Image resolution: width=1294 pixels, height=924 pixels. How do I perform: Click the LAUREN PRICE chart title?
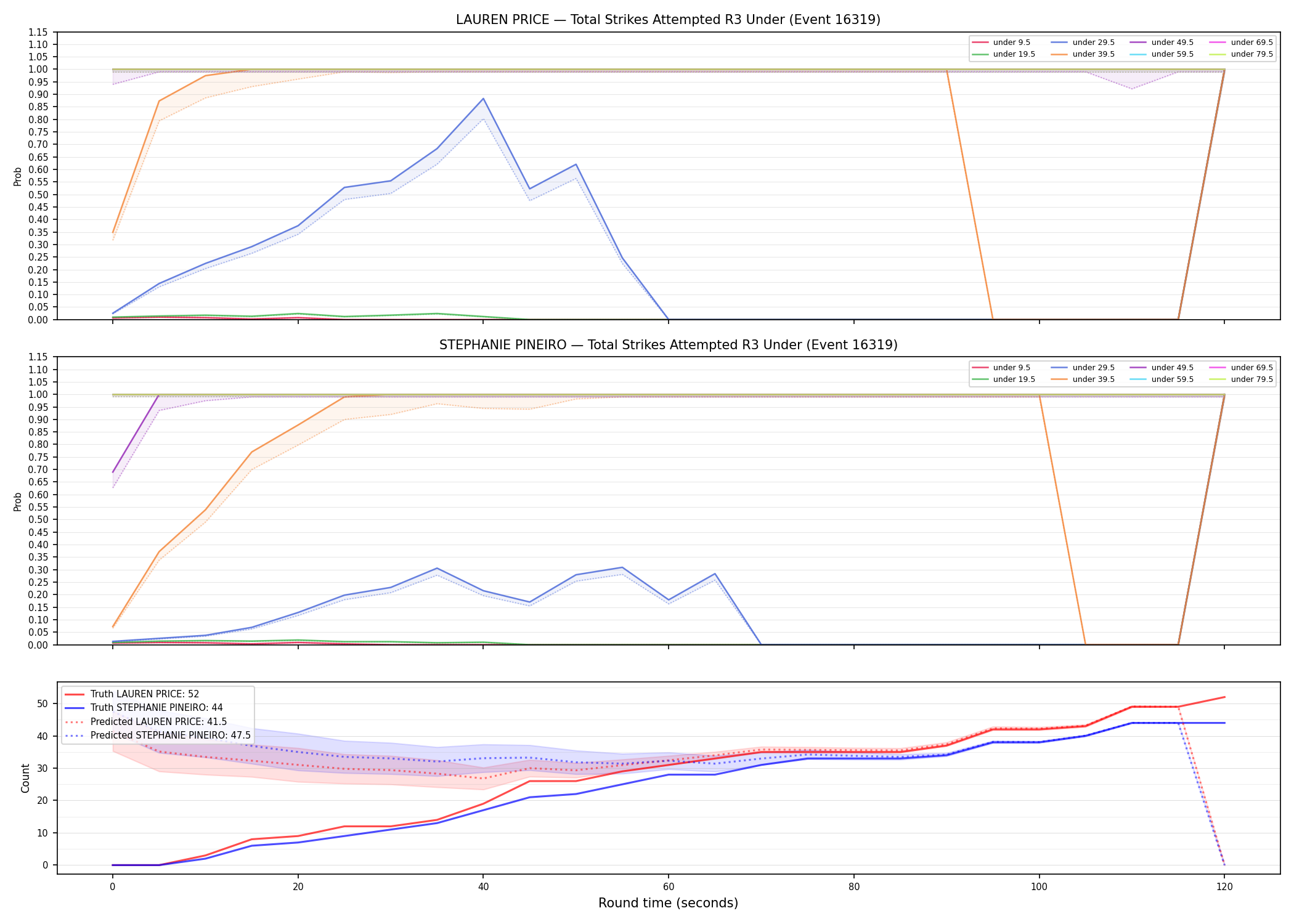click(x=668, y=20)
